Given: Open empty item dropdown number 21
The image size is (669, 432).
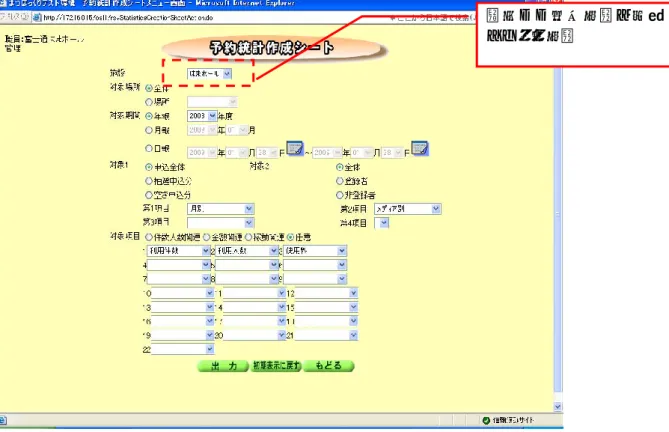Looking at the screenshot, I should click(326, 335).
